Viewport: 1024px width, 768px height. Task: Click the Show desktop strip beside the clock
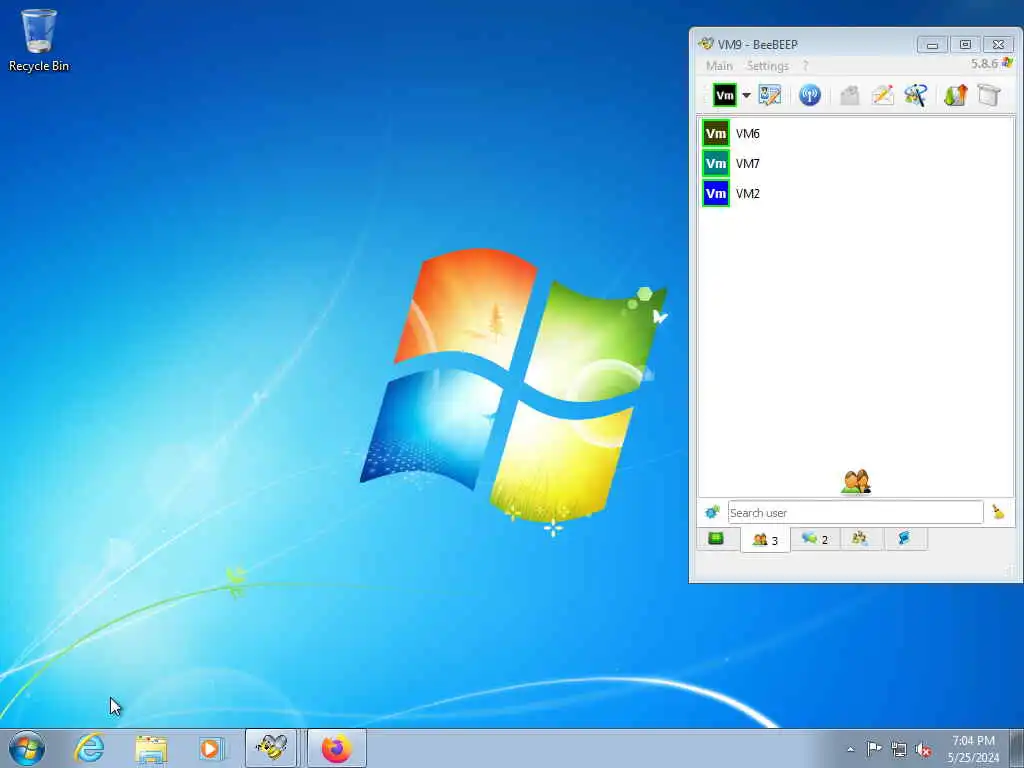pos(1016,748)
